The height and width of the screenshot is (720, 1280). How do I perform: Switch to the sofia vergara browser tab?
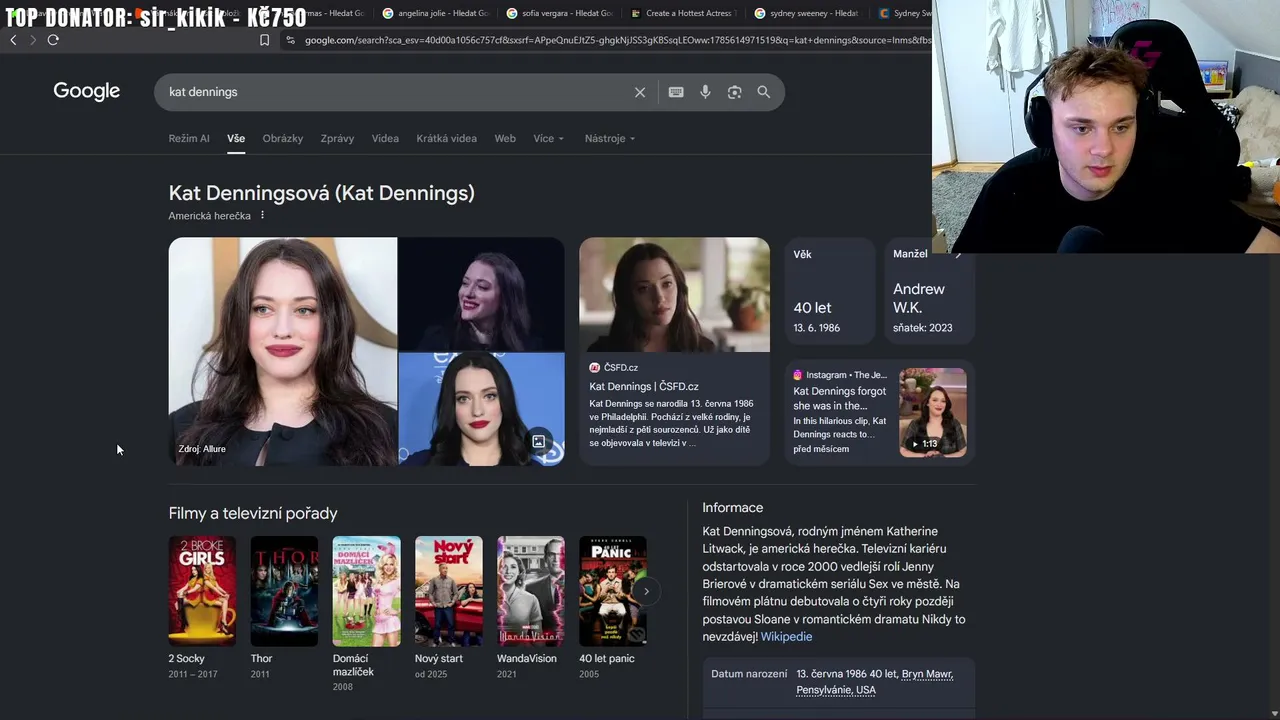tap(560, 13)
